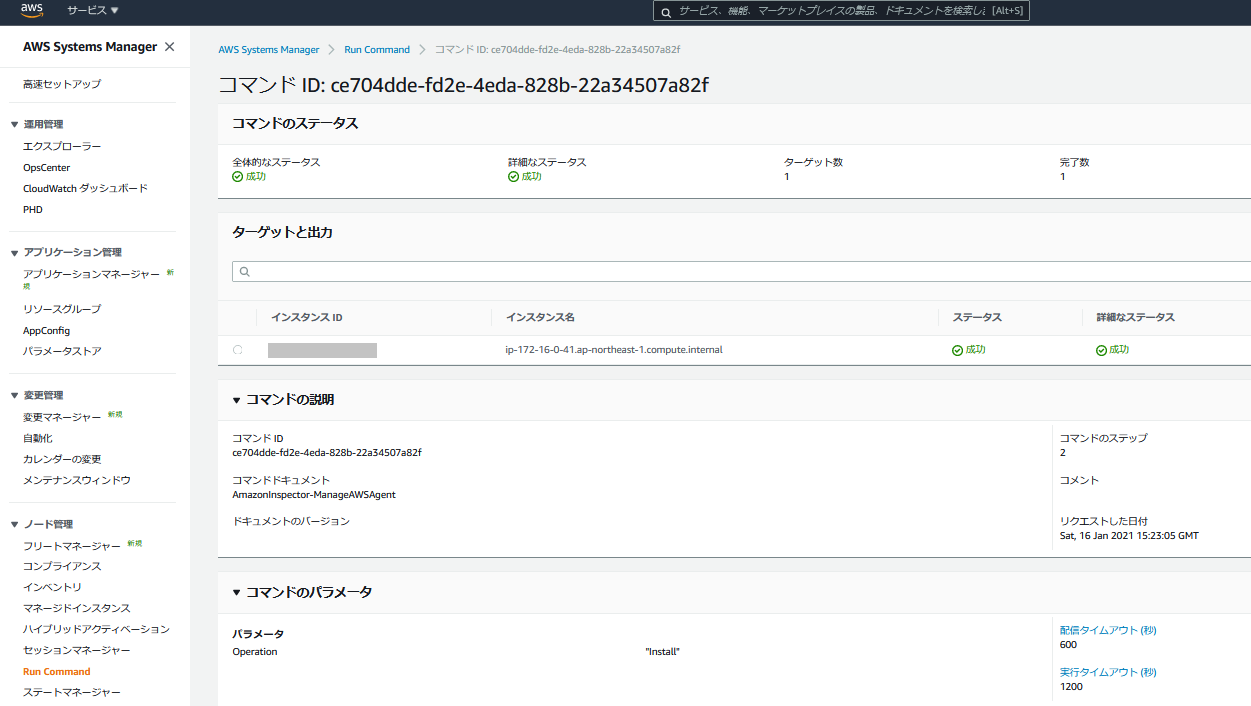Click Run Command breadcrumb link
The height and width of the screenshot is (706, 1251).
click(377, 49)
